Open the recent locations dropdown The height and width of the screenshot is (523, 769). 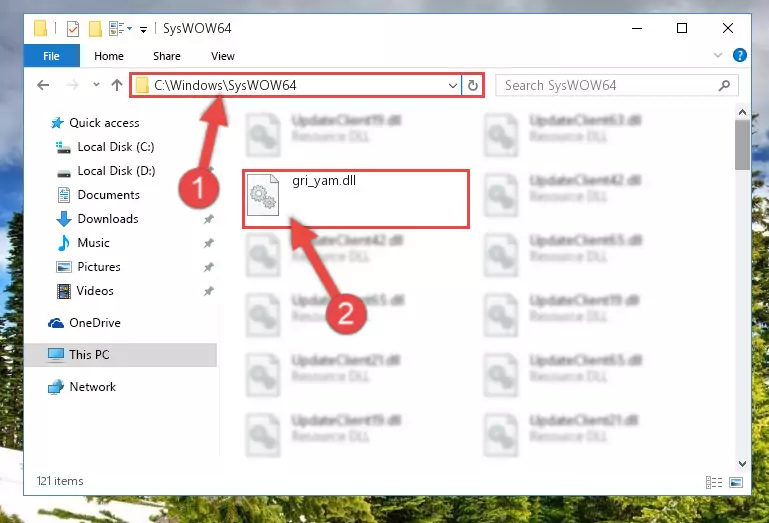click(x=96, y=85)
